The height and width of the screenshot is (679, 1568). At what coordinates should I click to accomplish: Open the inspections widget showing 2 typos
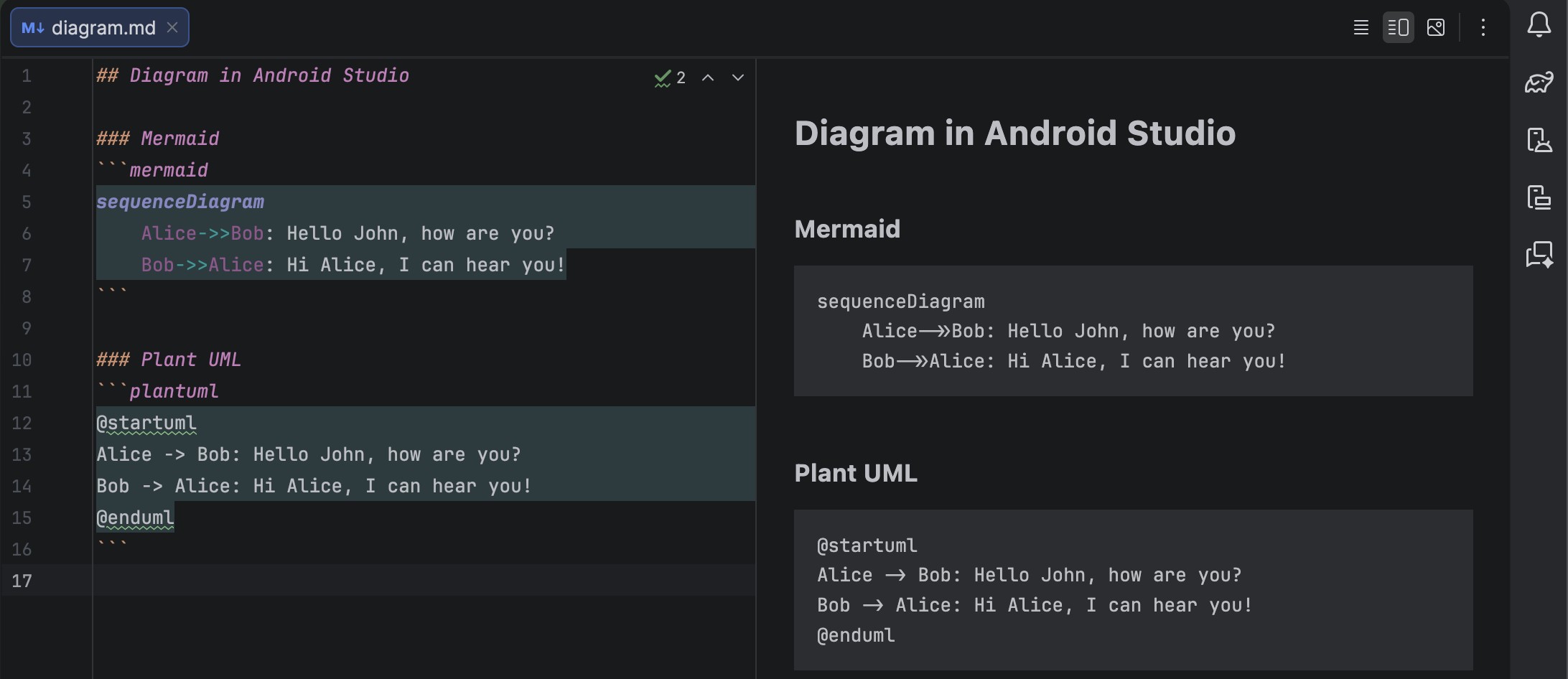[670, 78]
